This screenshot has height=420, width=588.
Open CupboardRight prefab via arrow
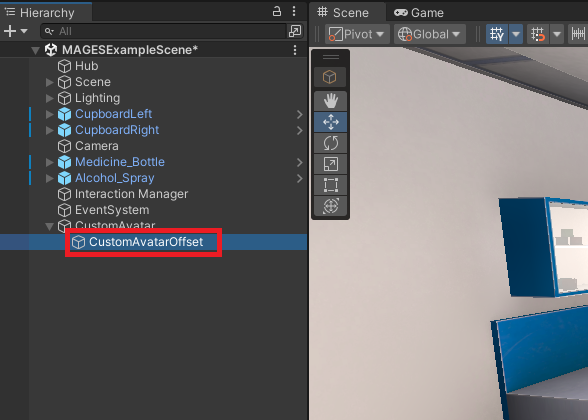299,130
